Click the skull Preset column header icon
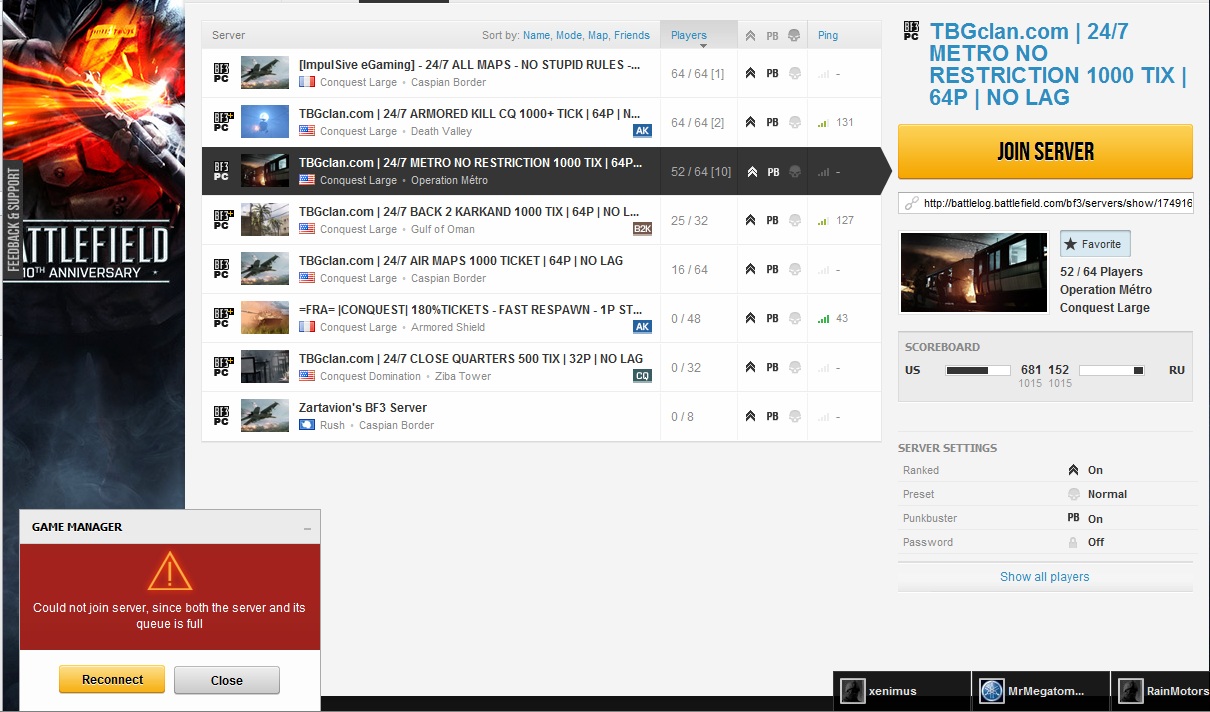 (x=794, y=36)
